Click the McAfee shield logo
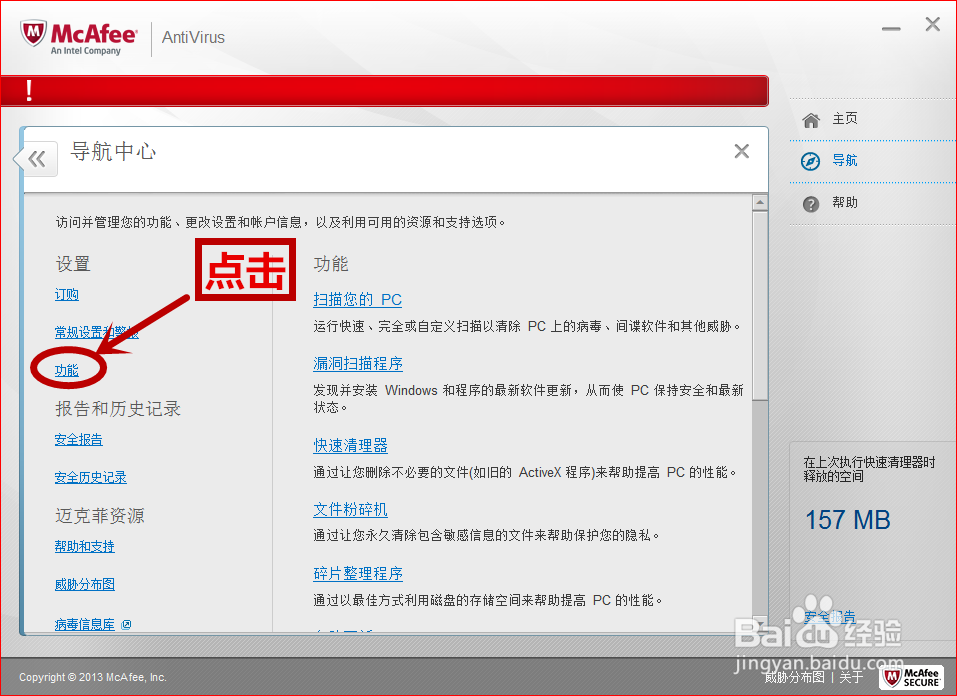 coord(33,34)
